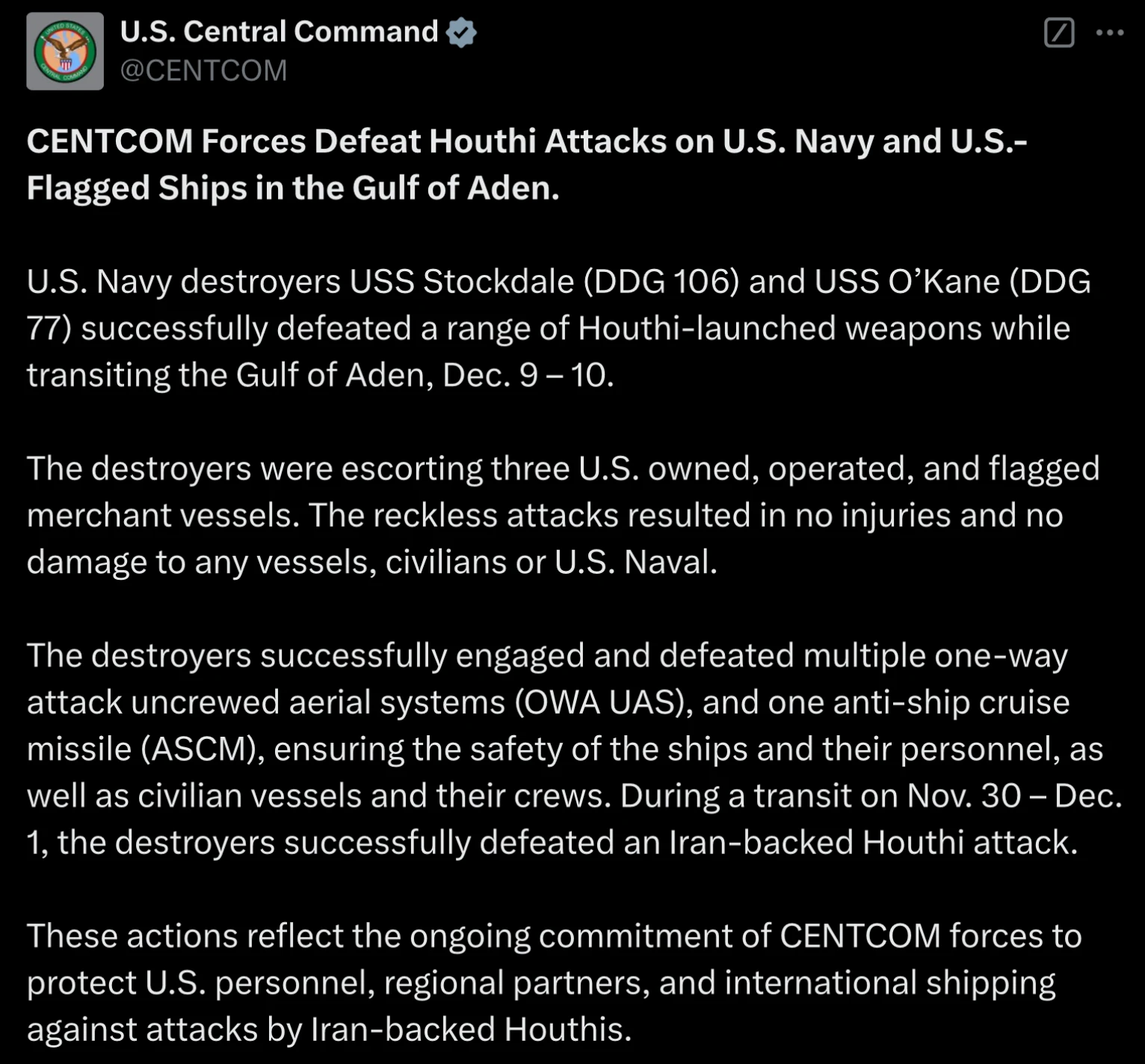Click the bold headline about Houthi attacks
This screenshot has width=1145, height=1064.
click(527, 164)
